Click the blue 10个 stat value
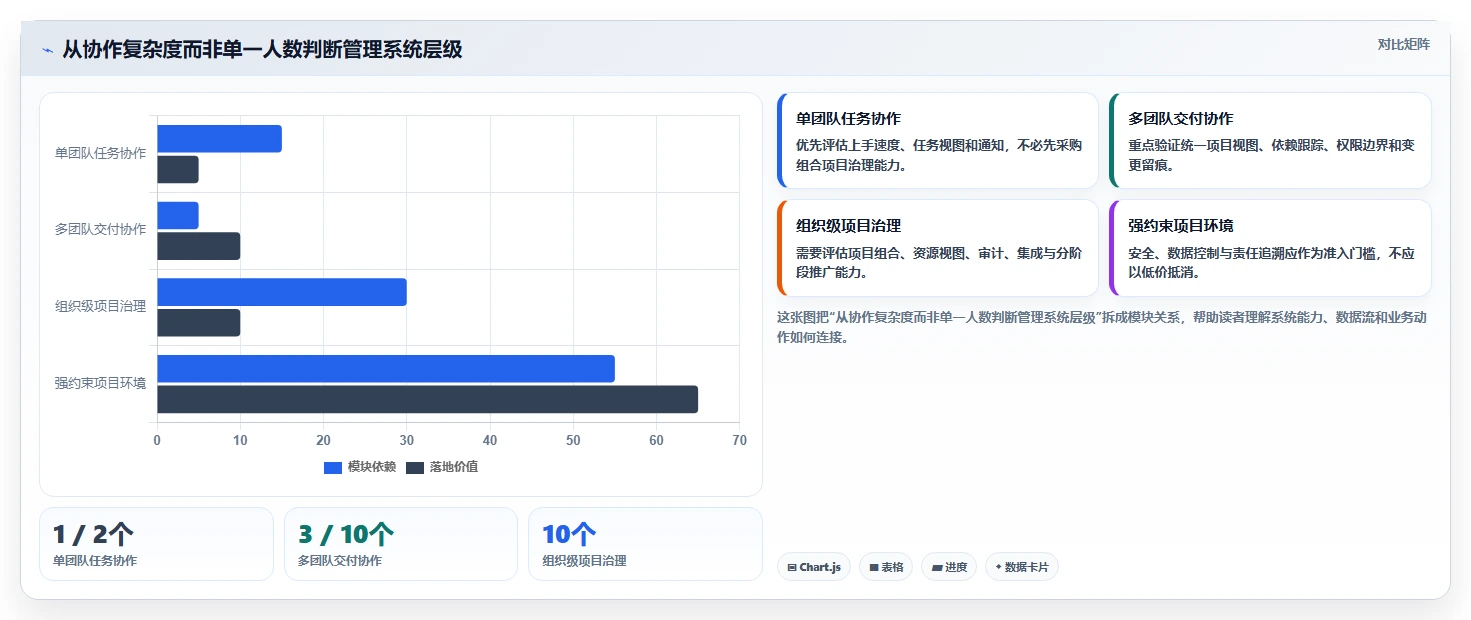 coord(569,534)
